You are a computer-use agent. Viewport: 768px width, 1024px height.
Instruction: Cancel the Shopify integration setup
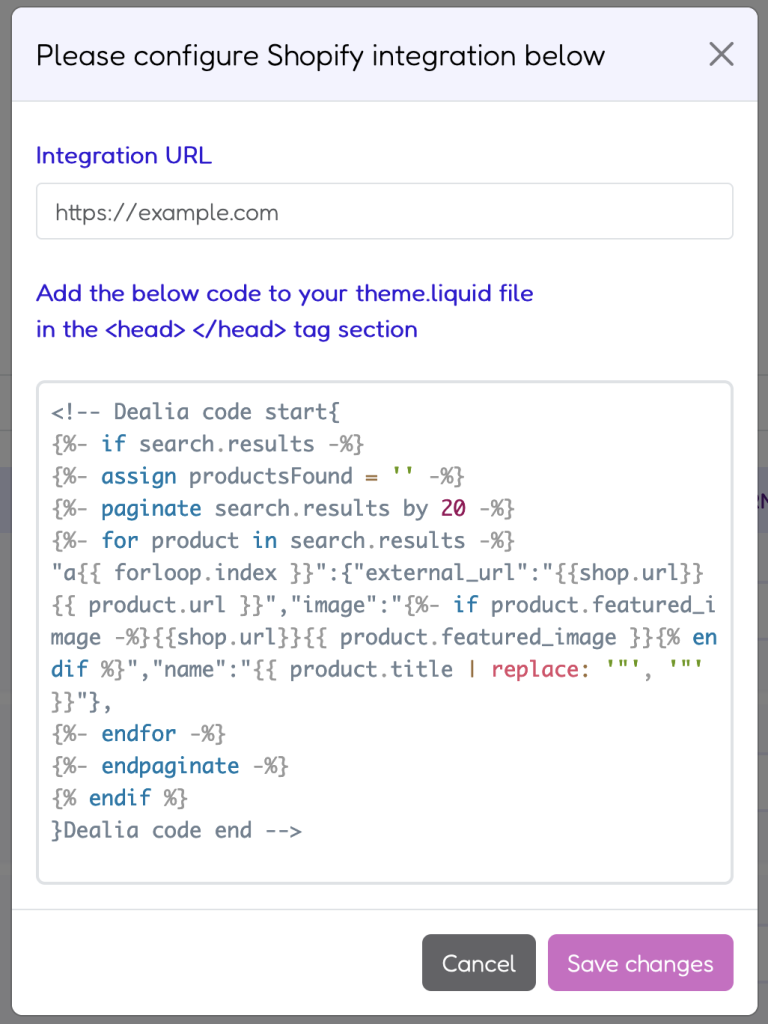[x=479, y=963]
